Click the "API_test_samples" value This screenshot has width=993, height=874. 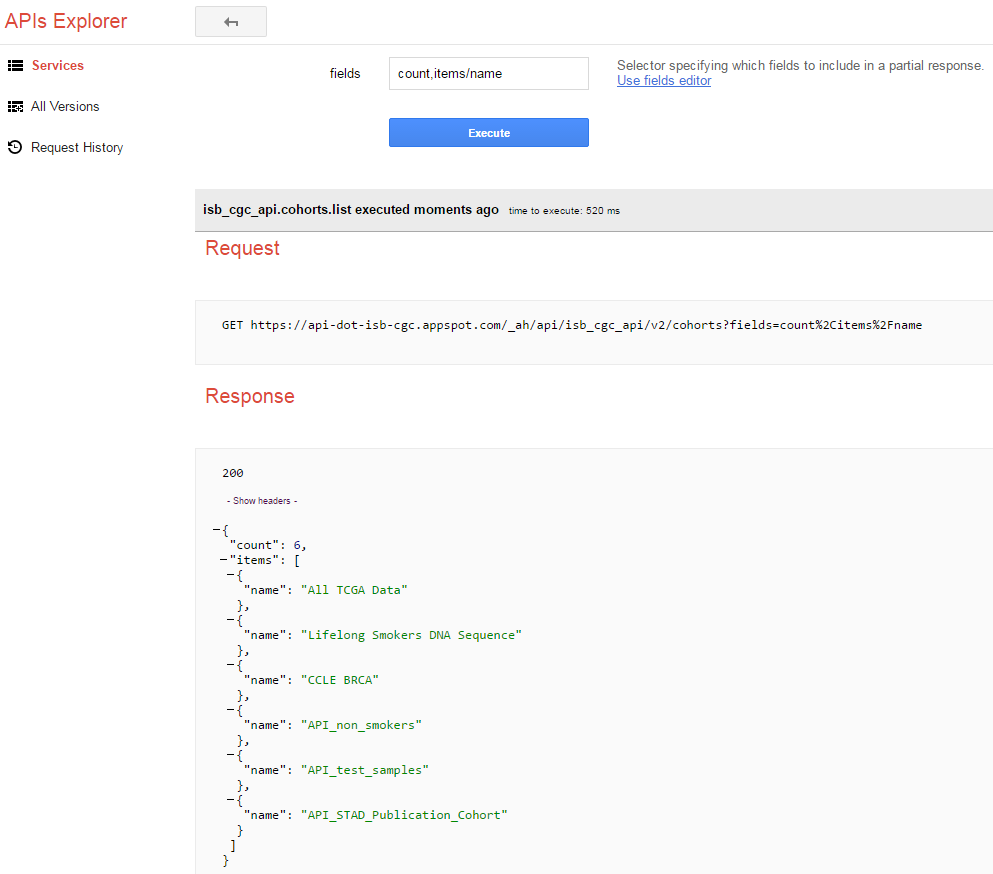point(365,770)
